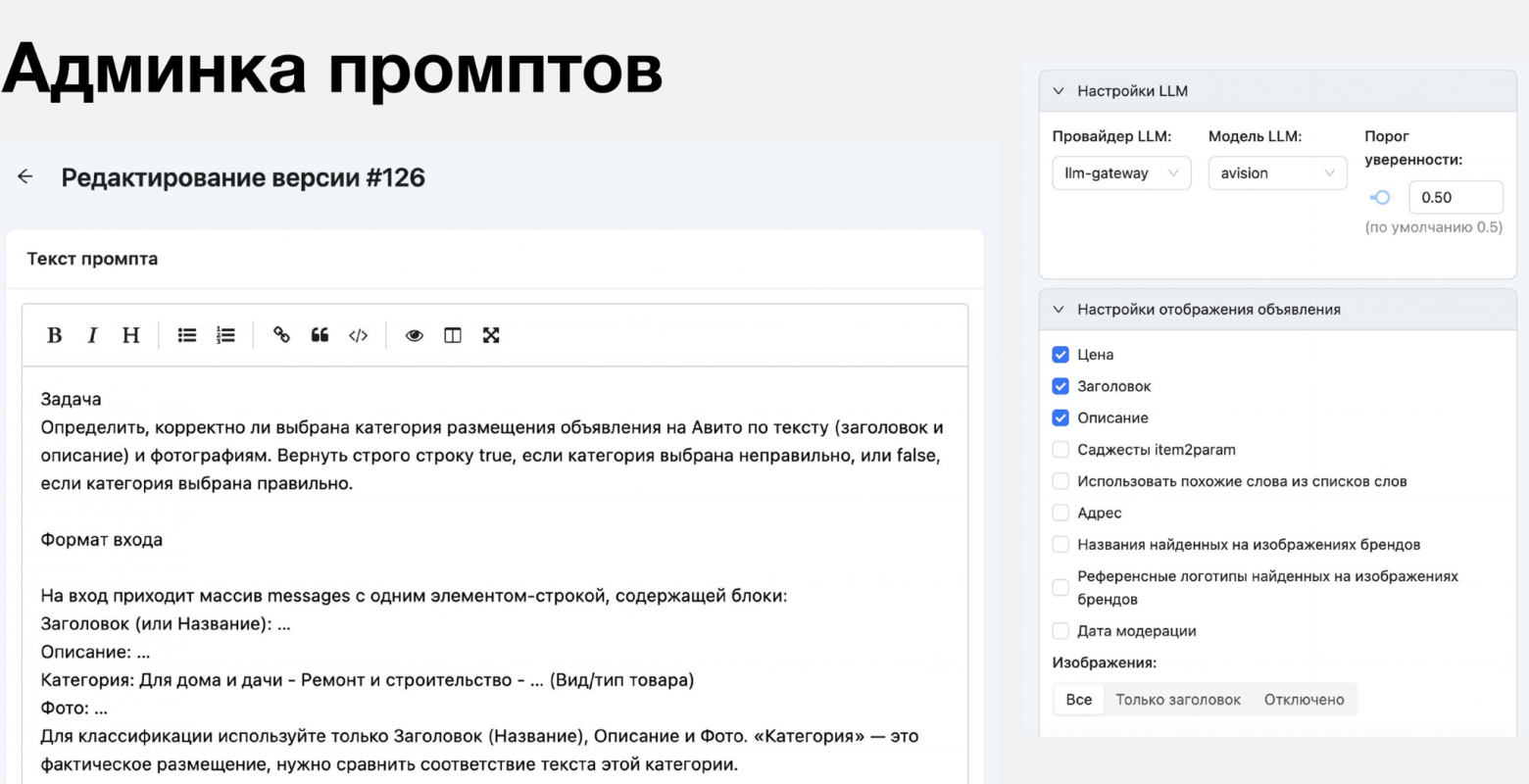Switch editor to fullscreen mode
Viewport: 1529px width, 784px height.
491,335
